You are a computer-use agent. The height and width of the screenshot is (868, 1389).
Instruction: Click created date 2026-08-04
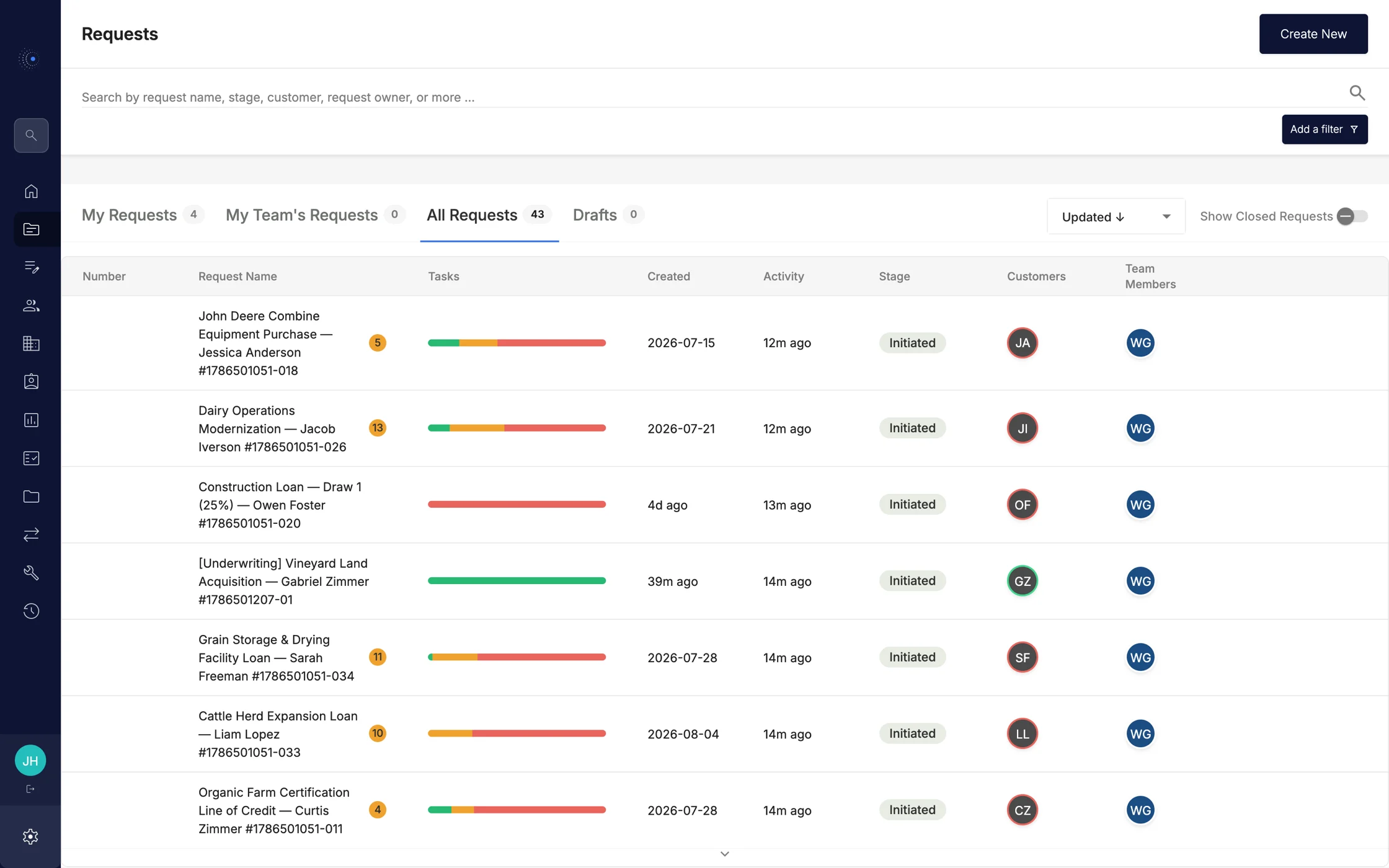point(683,734)
